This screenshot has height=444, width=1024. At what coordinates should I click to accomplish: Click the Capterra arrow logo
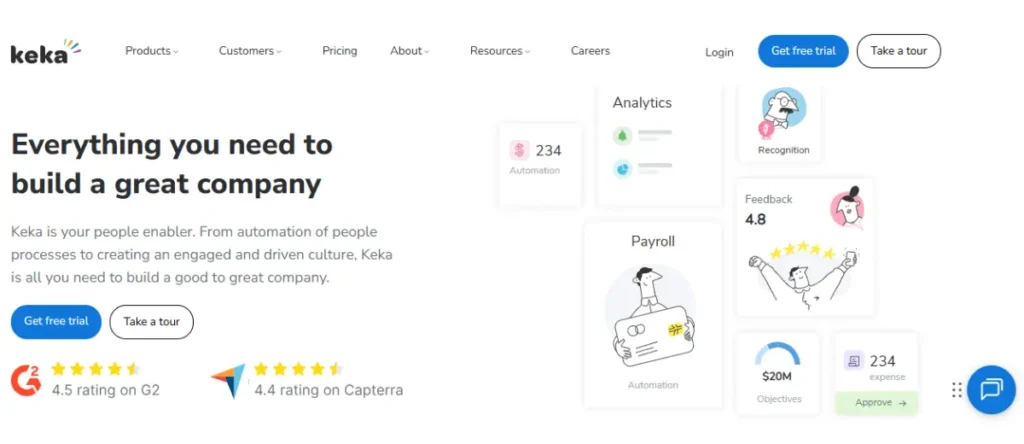tap(228, 381)
